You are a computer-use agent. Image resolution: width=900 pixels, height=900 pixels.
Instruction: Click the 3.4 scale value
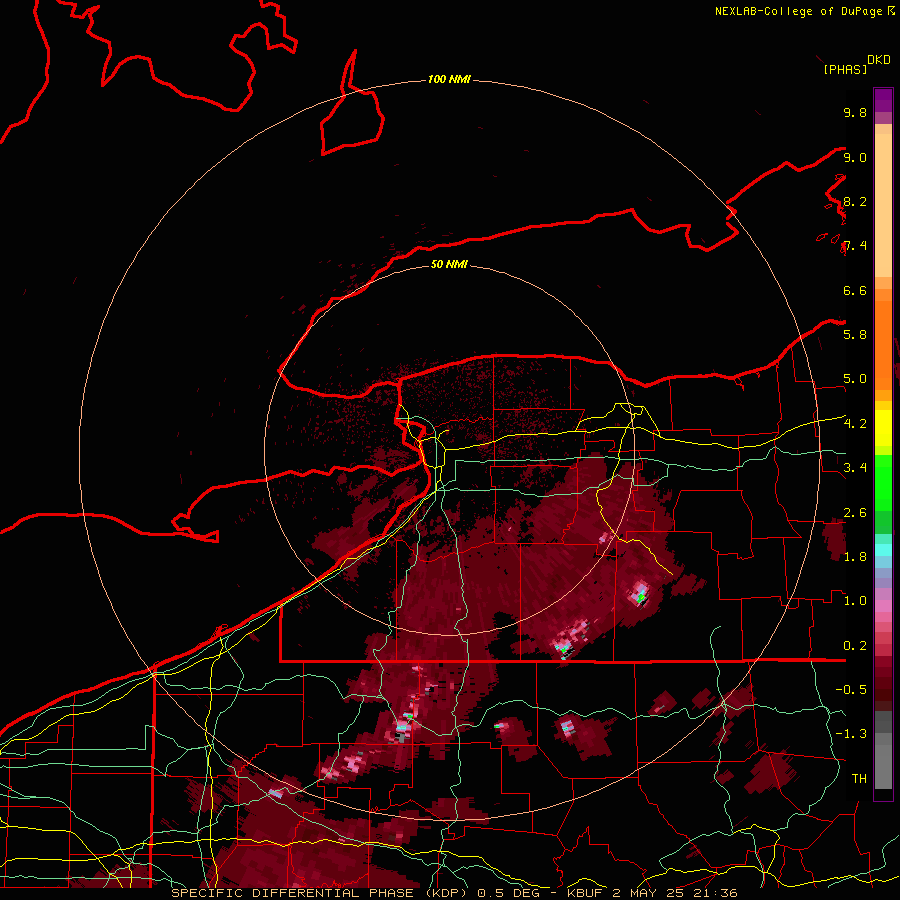click(x=855, y=468)
